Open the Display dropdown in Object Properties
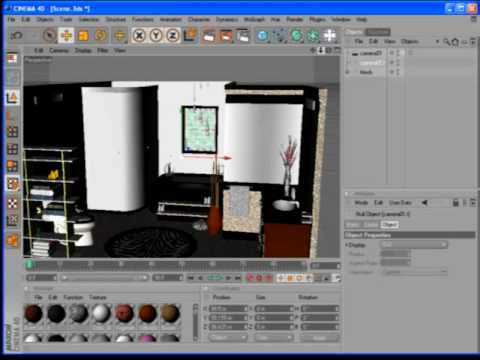This screenshot has width=480, height=360. (414, 245)
